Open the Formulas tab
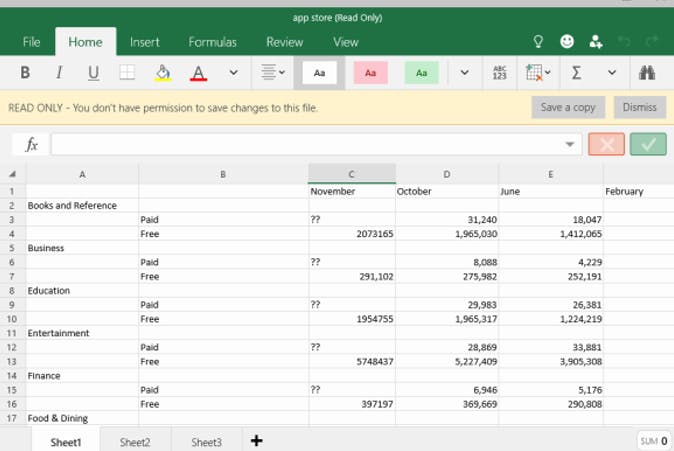The height and width of the screenshot is (451, 674). pyautogui.click(x=212, y=42)
